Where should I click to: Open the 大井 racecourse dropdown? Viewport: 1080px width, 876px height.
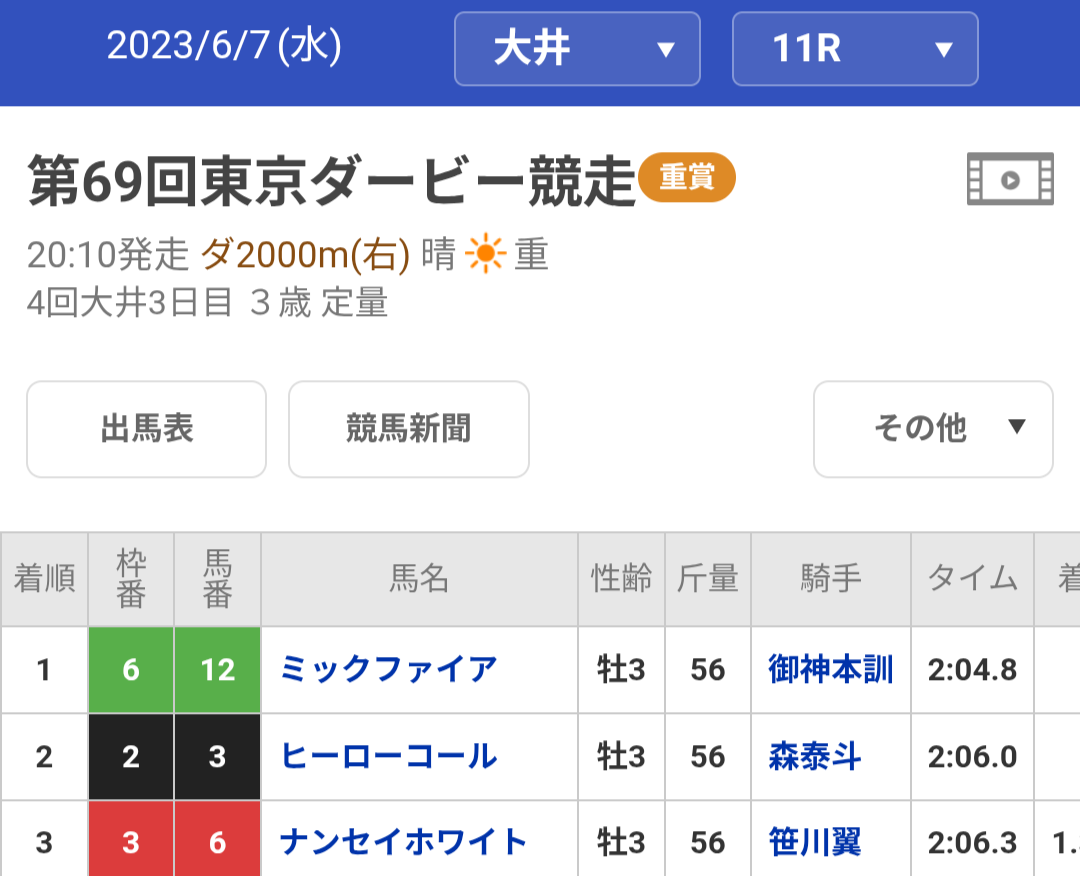(577, 49)
